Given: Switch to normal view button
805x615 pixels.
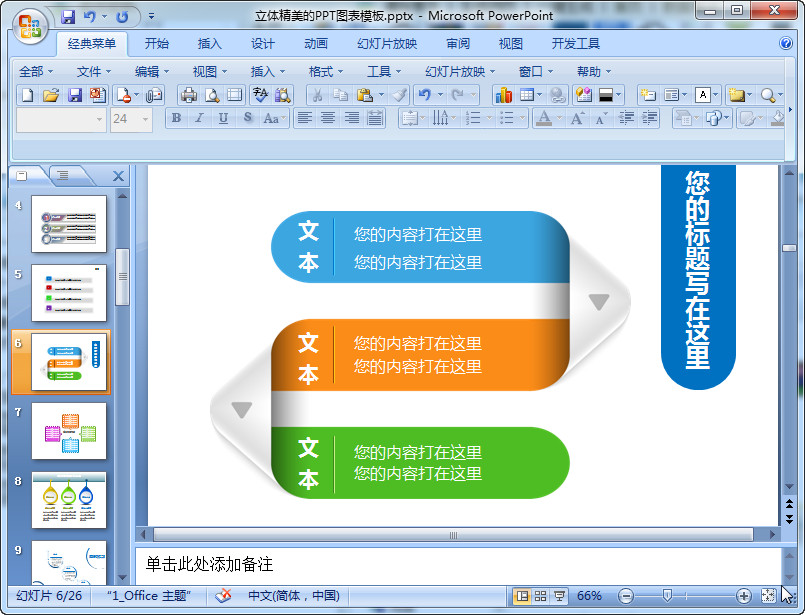Looking at the screenshot, I should (522, 595).
